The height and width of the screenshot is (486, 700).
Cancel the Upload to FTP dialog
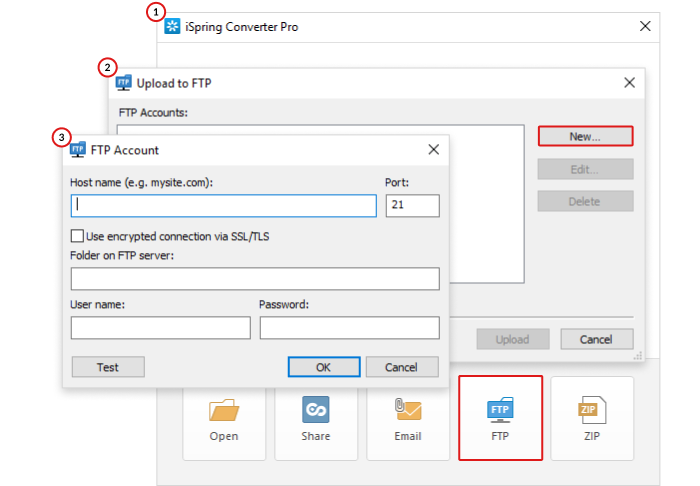[x=597, y=339]
